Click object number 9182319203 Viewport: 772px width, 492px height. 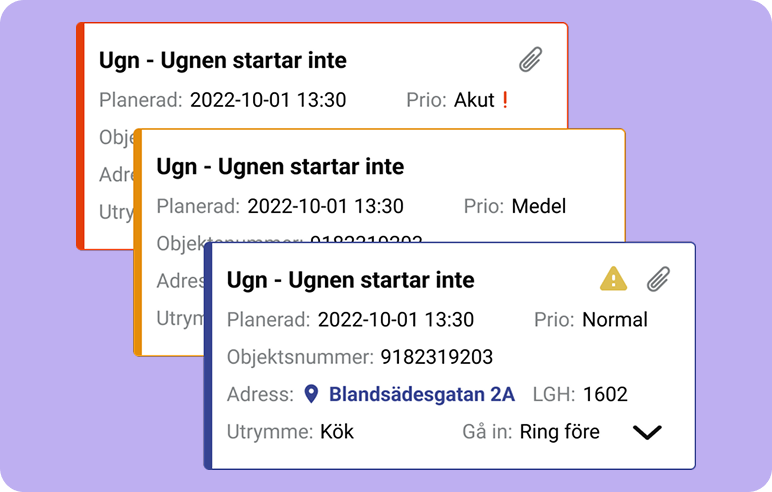(x=436, y=357)
